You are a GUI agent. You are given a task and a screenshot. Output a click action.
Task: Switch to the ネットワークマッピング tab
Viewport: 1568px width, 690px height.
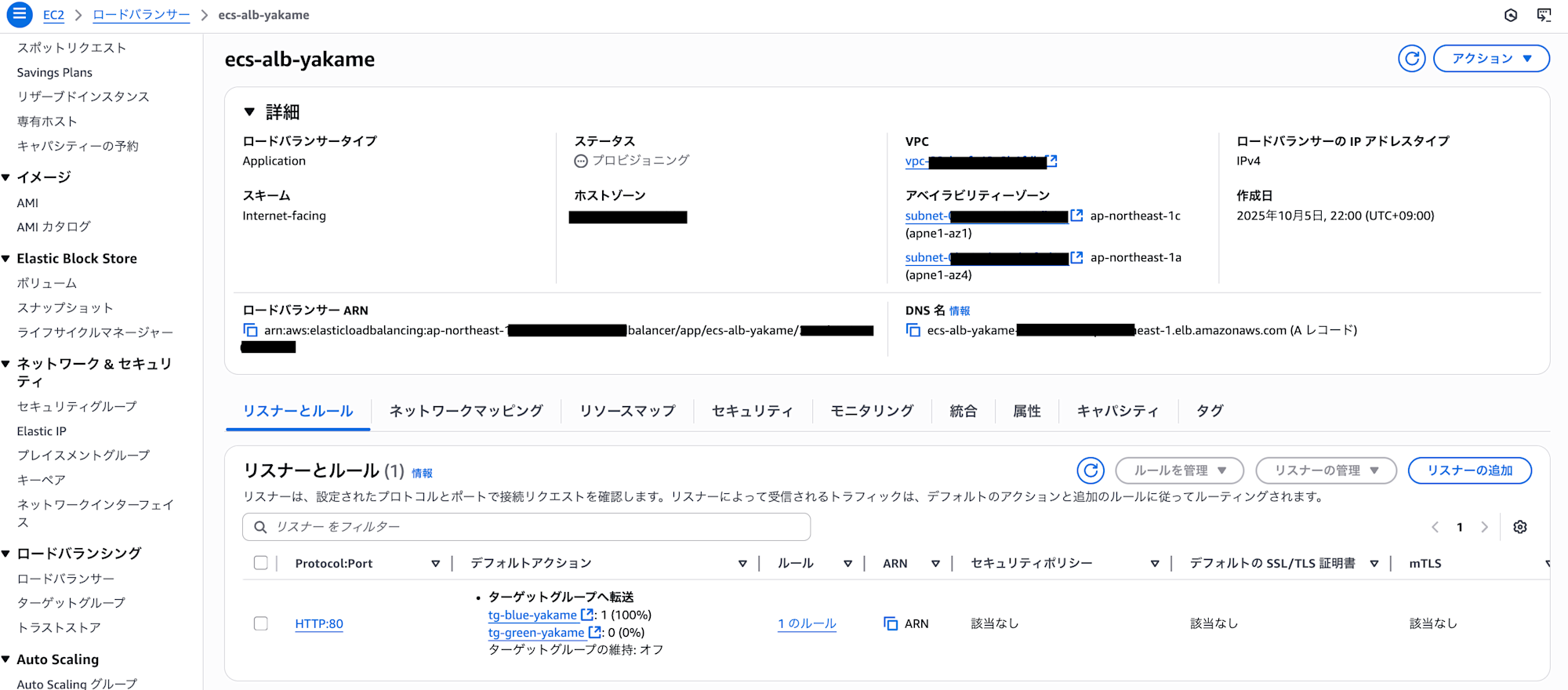[x=466, y=411]
